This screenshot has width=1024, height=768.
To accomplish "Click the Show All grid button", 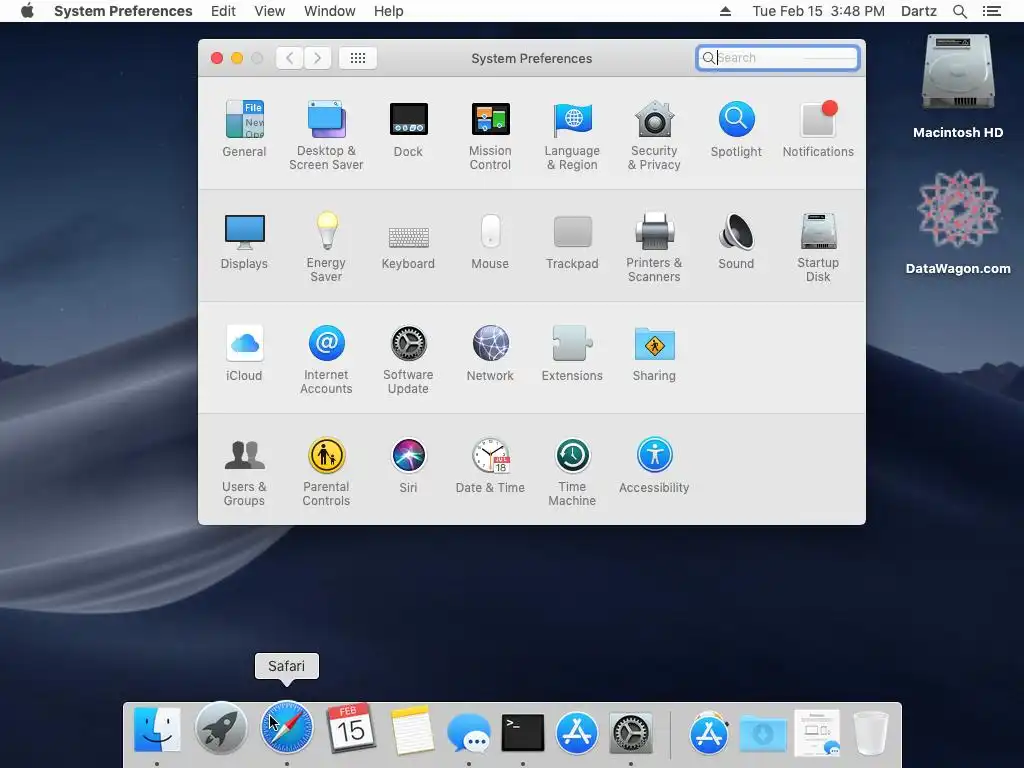I will (x=358, y=58).
